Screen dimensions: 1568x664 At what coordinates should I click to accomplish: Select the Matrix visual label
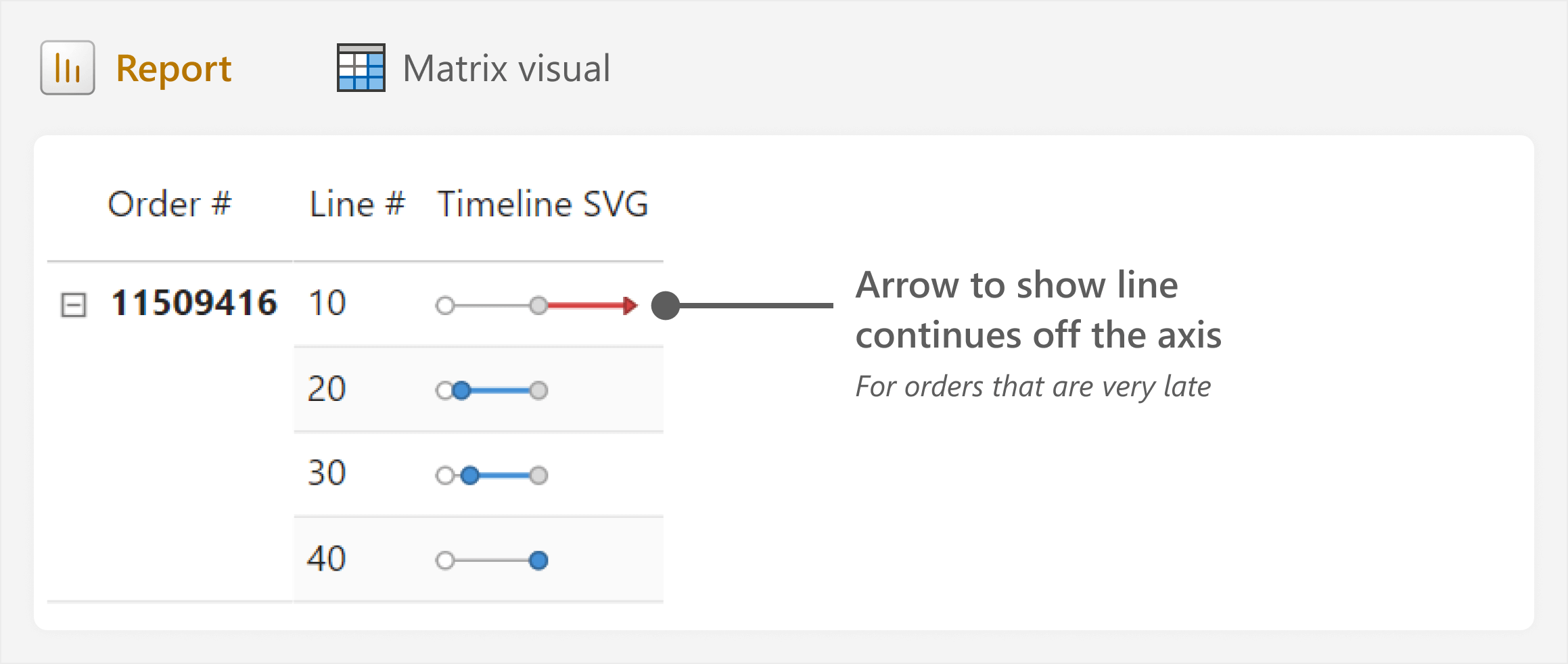click(507, 68)
